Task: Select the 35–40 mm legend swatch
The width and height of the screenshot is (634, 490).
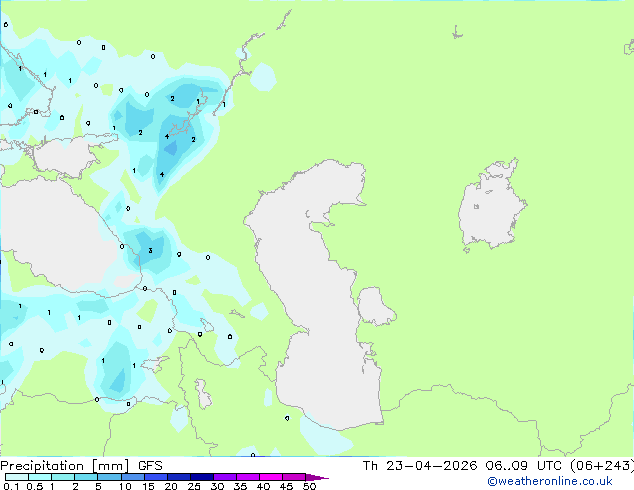Action: point(248,477)
